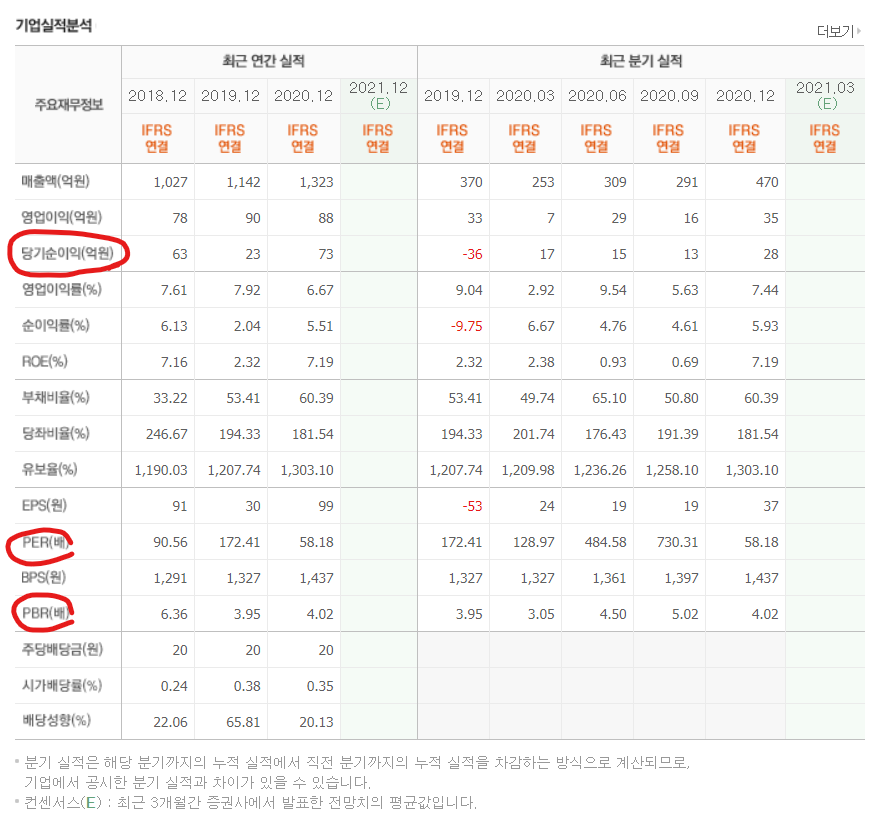Select the red -36 net income value
This screenshot has height=817, width=872.
click(472, 254)
